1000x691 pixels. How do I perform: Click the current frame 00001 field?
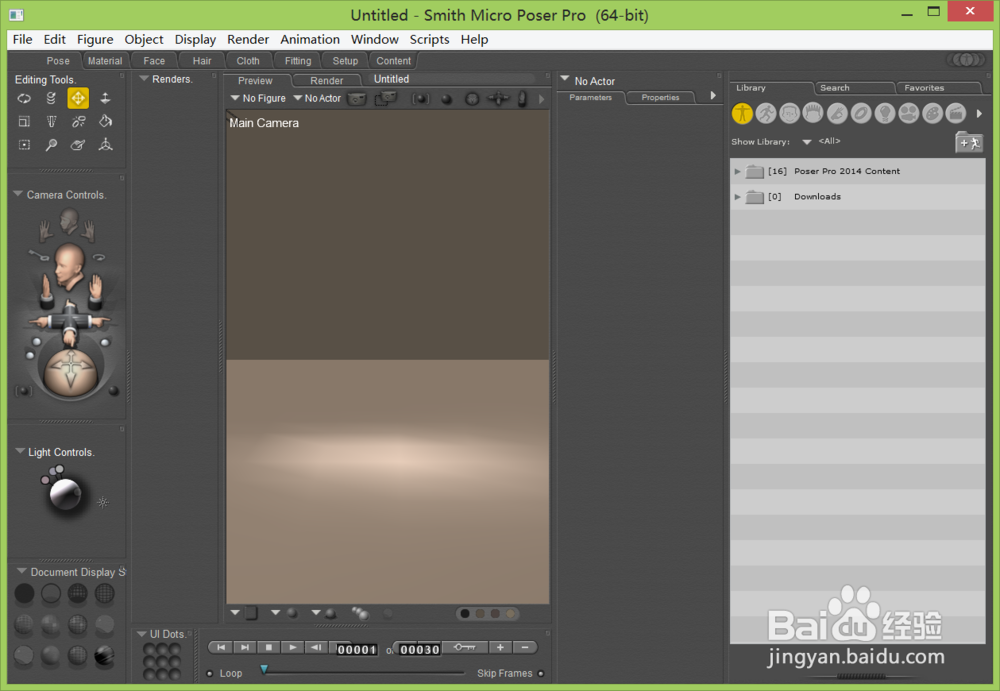(x=357, y=650)
